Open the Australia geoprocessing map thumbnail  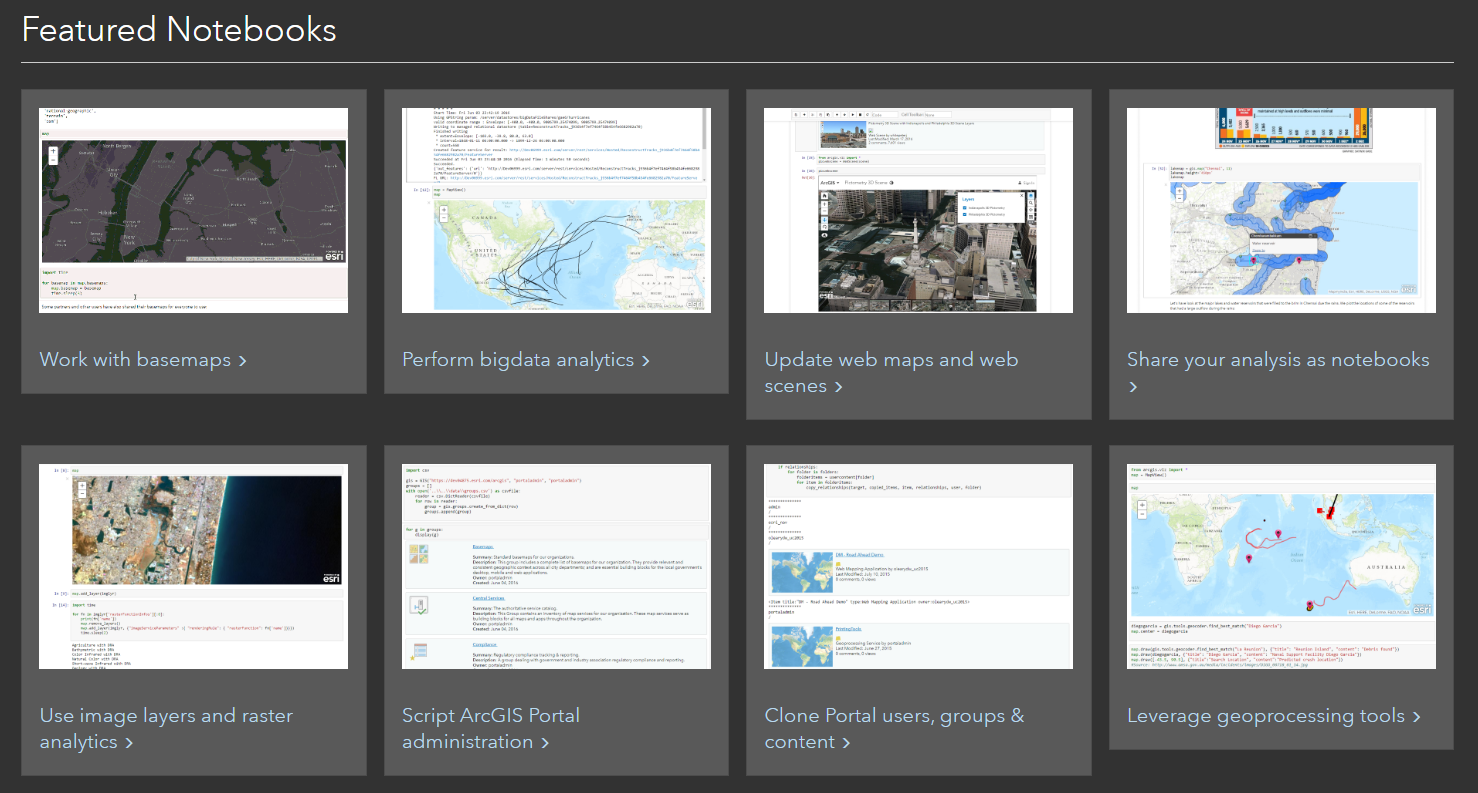pos(1282,567)
